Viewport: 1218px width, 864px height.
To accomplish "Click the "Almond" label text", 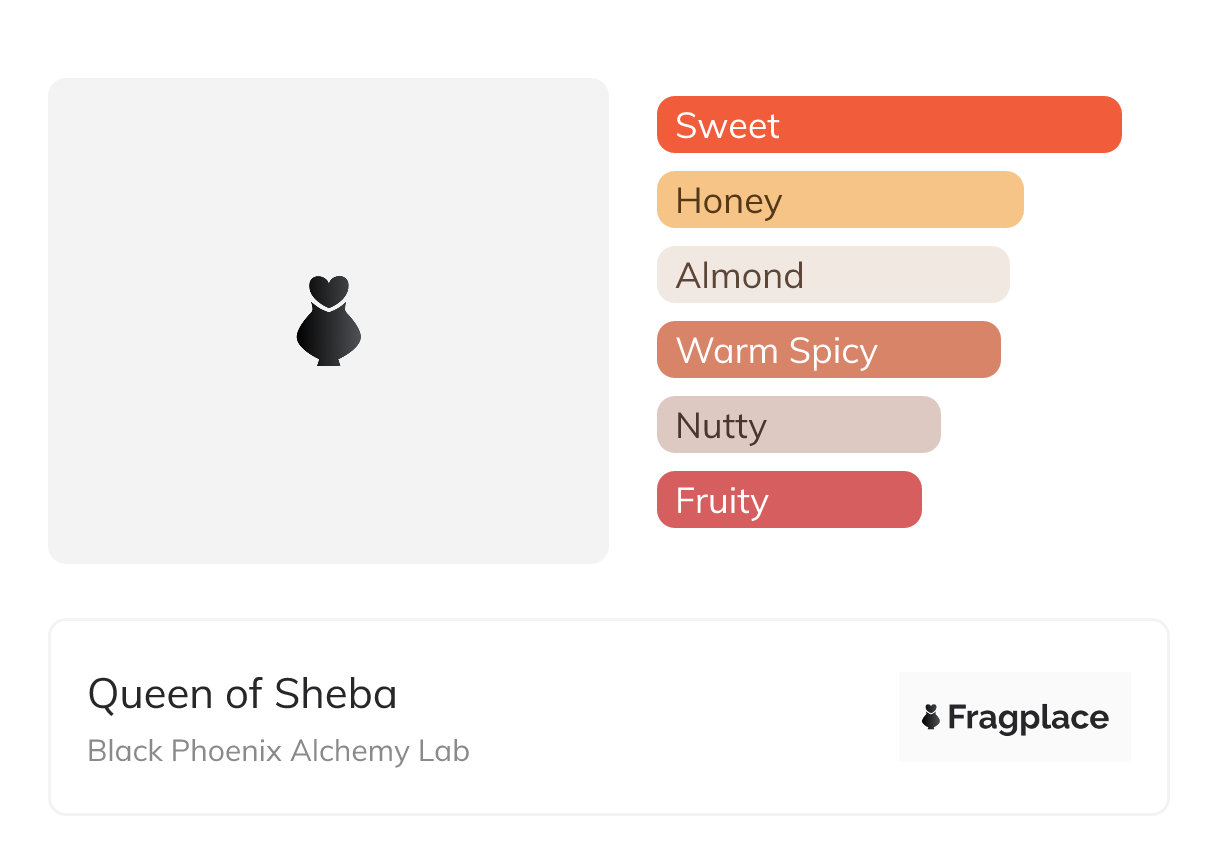I will tap(740, 276).
